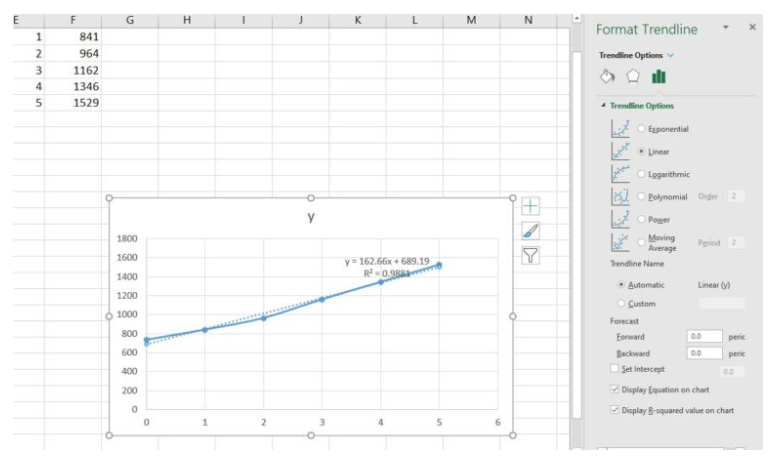Image resolution: width=775 pixels, height=465 pixels.
Task: Open the Fill & Line tab icon
Action: [607, 77]
